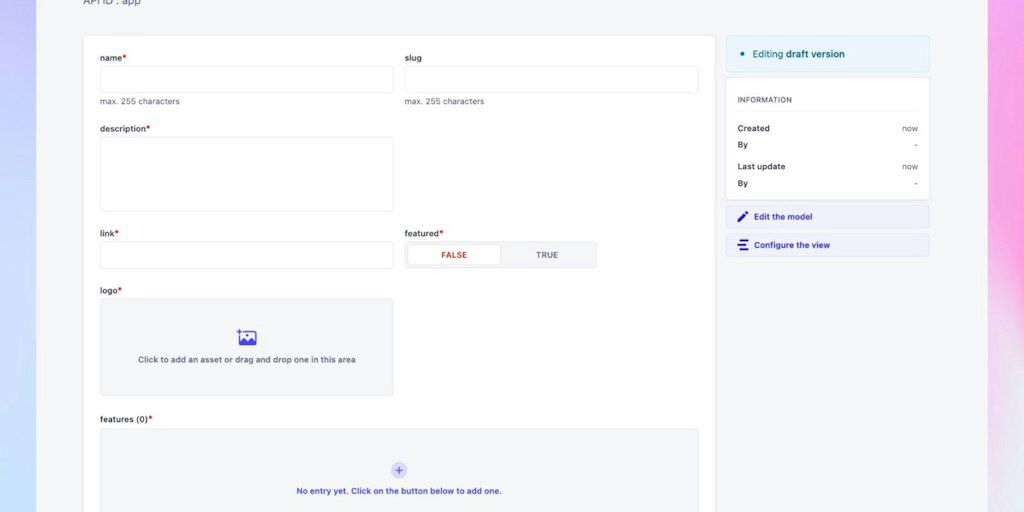The height and width of the screenshot is (512, 1024).
Task: Click the INFORMATION heading
Action: coord(764,100)
